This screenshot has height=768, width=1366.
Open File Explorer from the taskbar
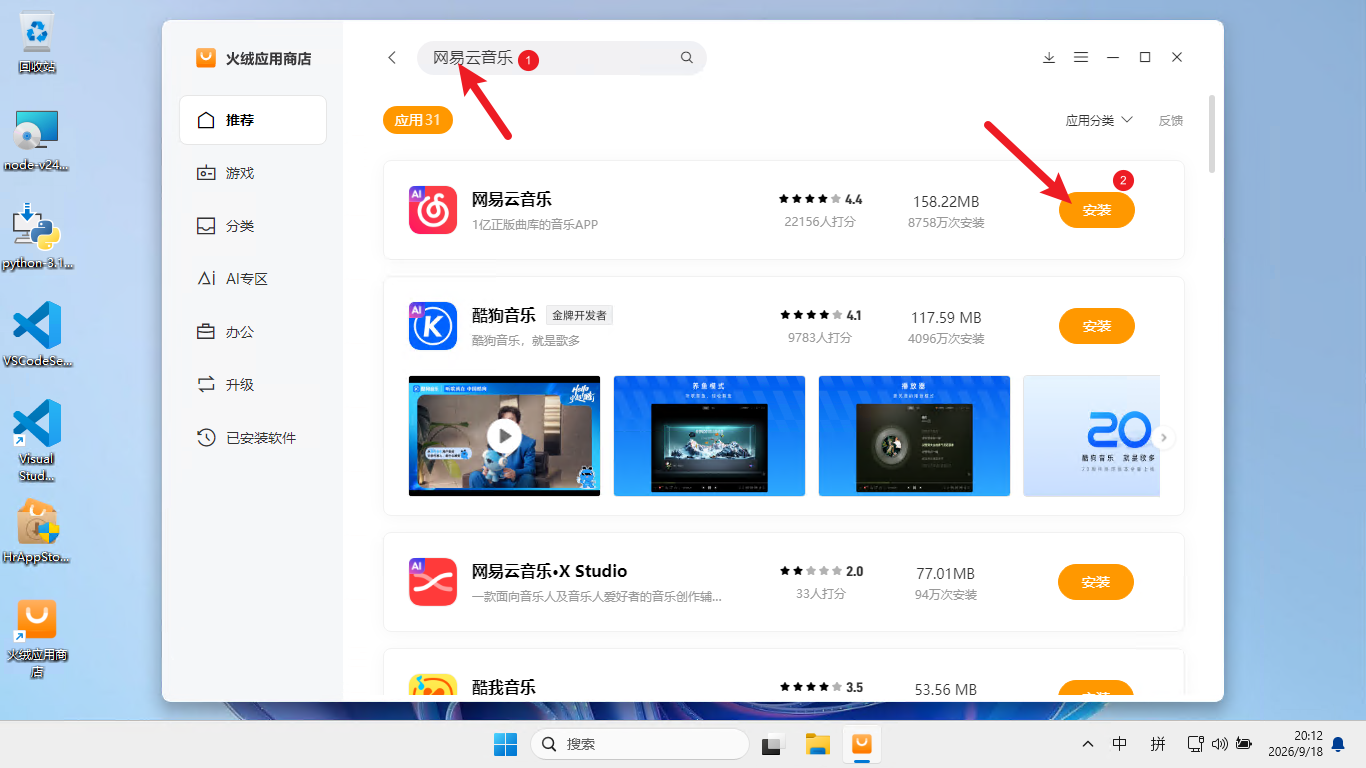click(818, 744)
